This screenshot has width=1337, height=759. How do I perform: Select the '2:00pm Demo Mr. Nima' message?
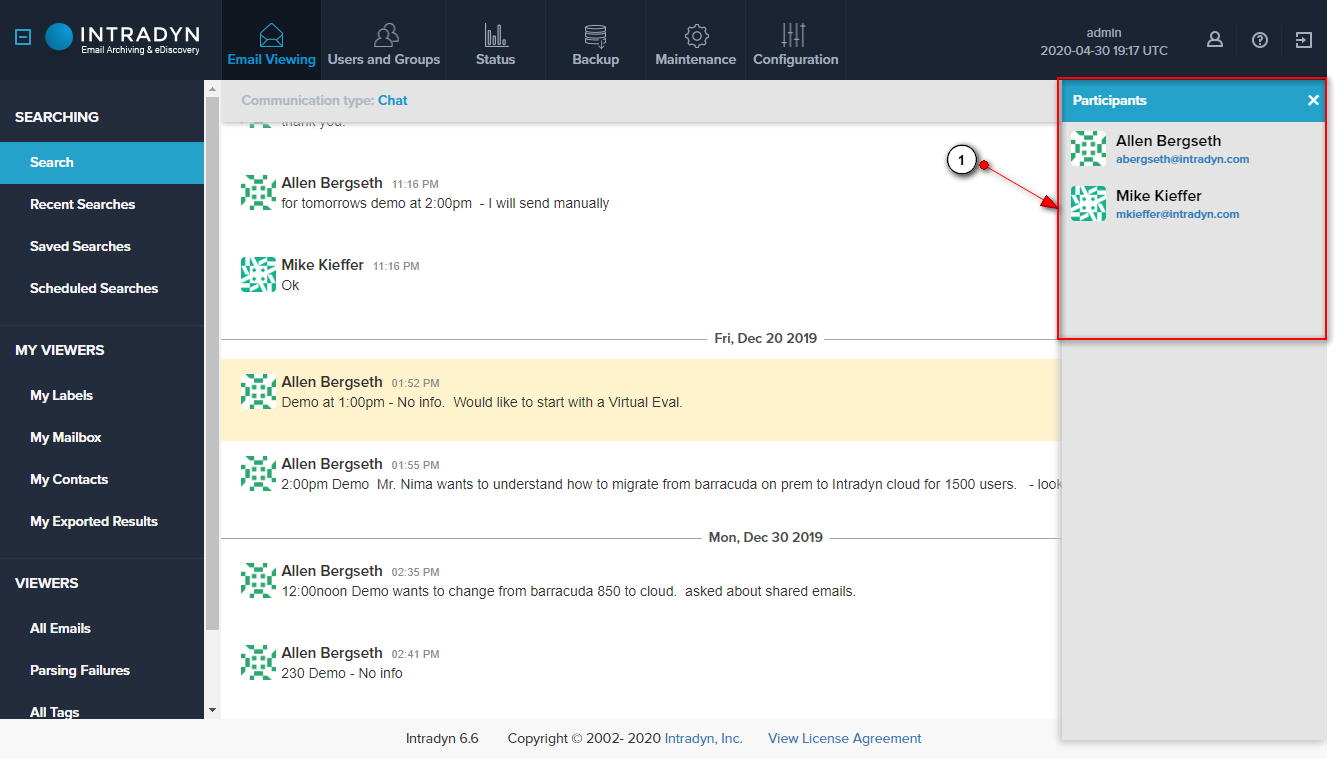(x=640, y=482)
